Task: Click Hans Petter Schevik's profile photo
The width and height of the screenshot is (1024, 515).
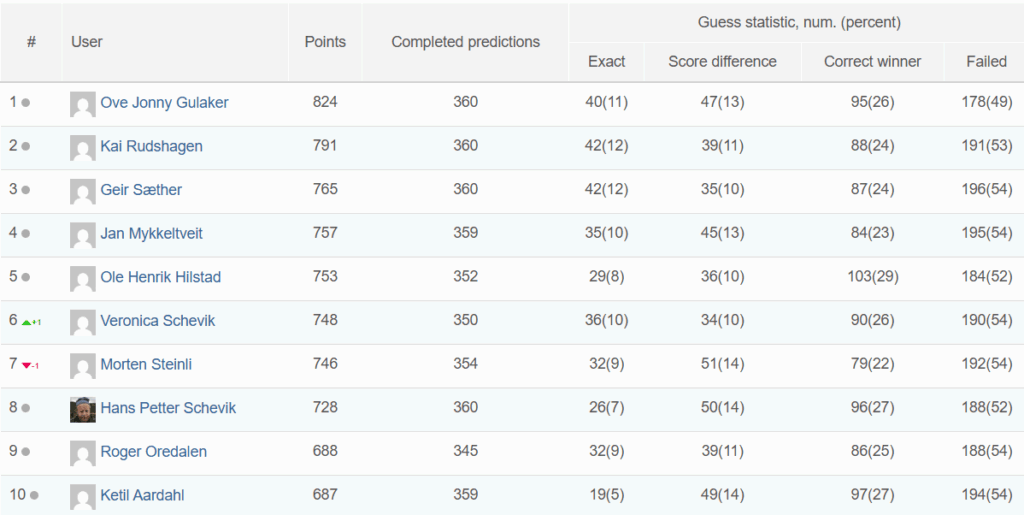Action: [x=83, y=410]
